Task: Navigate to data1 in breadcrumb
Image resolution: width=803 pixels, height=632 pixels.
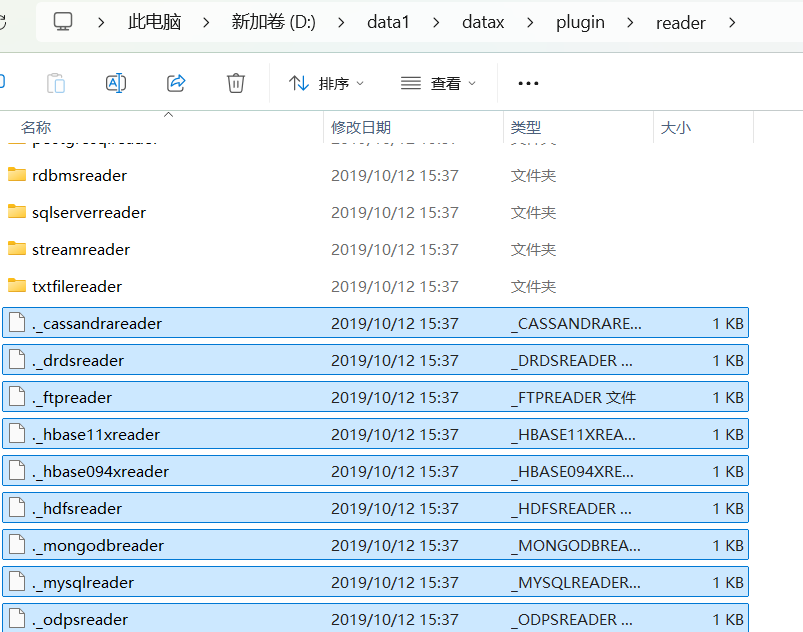Action: click(x=388, y=22)
